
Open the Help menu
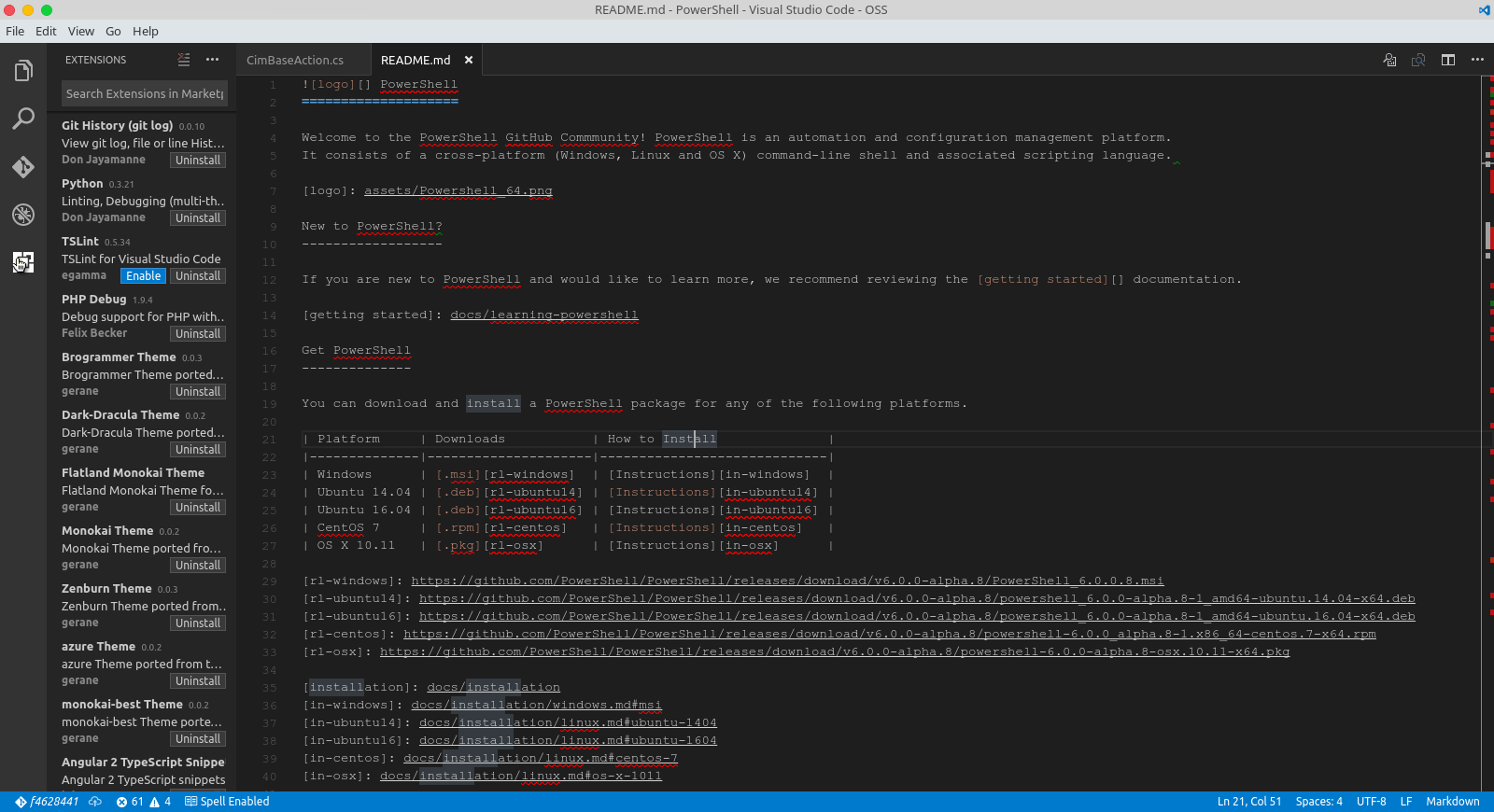146,31
